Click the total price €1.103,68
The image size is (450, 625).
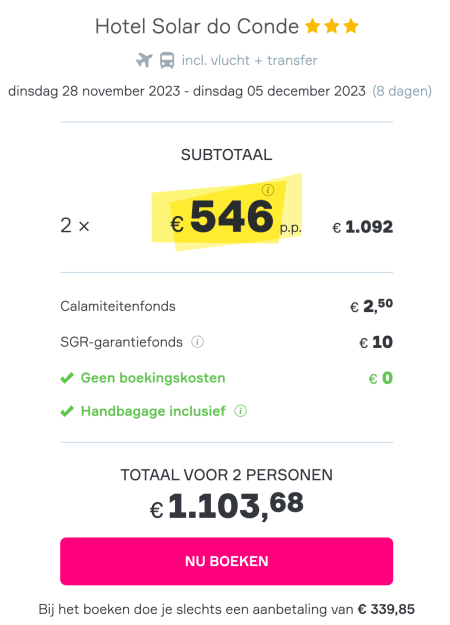(226, 506)
